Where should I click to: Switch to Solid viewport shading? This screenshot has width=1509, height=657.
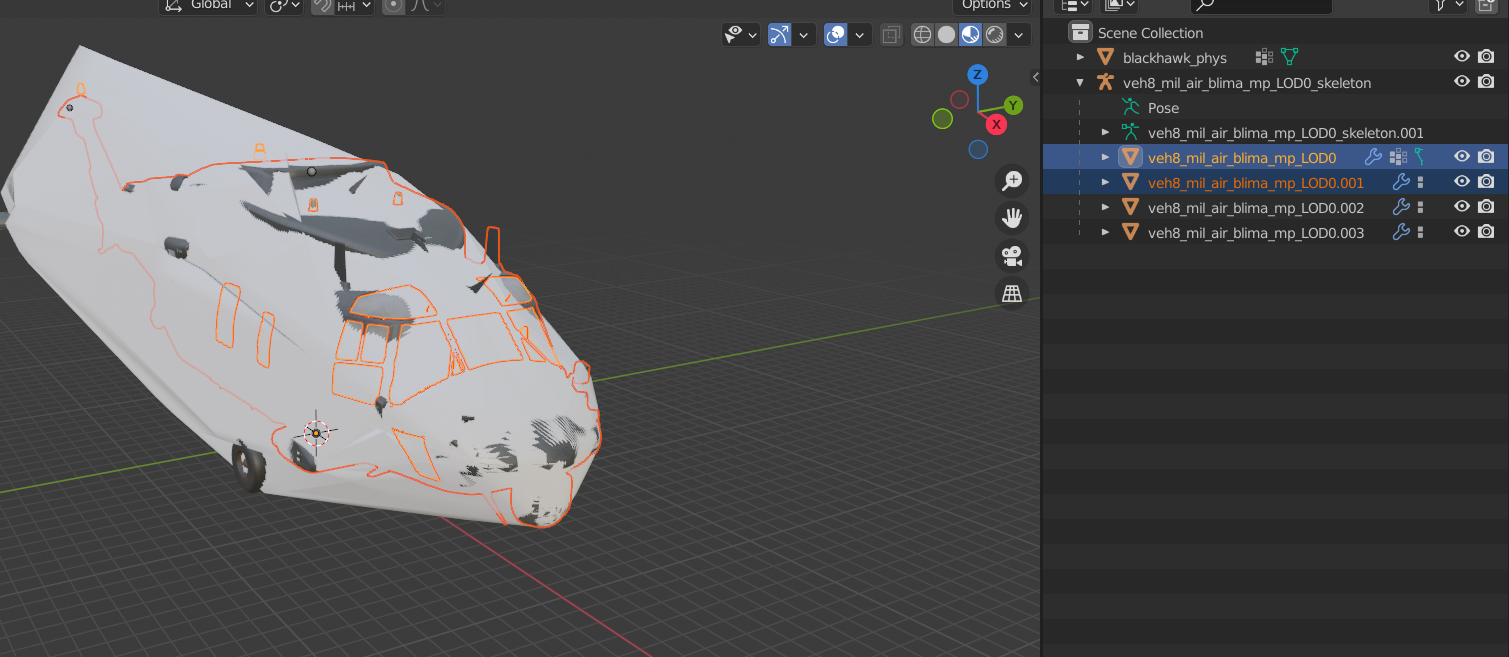coord(946,35)
